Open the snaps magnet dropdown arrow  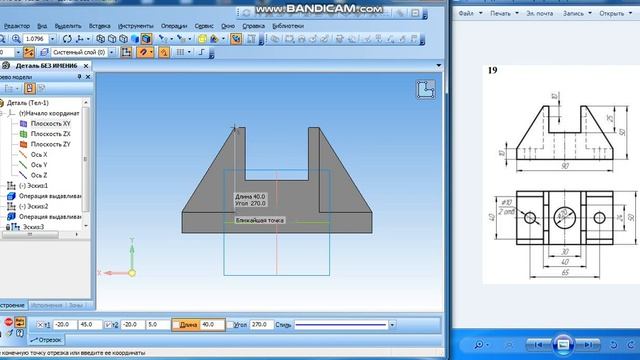151,52
